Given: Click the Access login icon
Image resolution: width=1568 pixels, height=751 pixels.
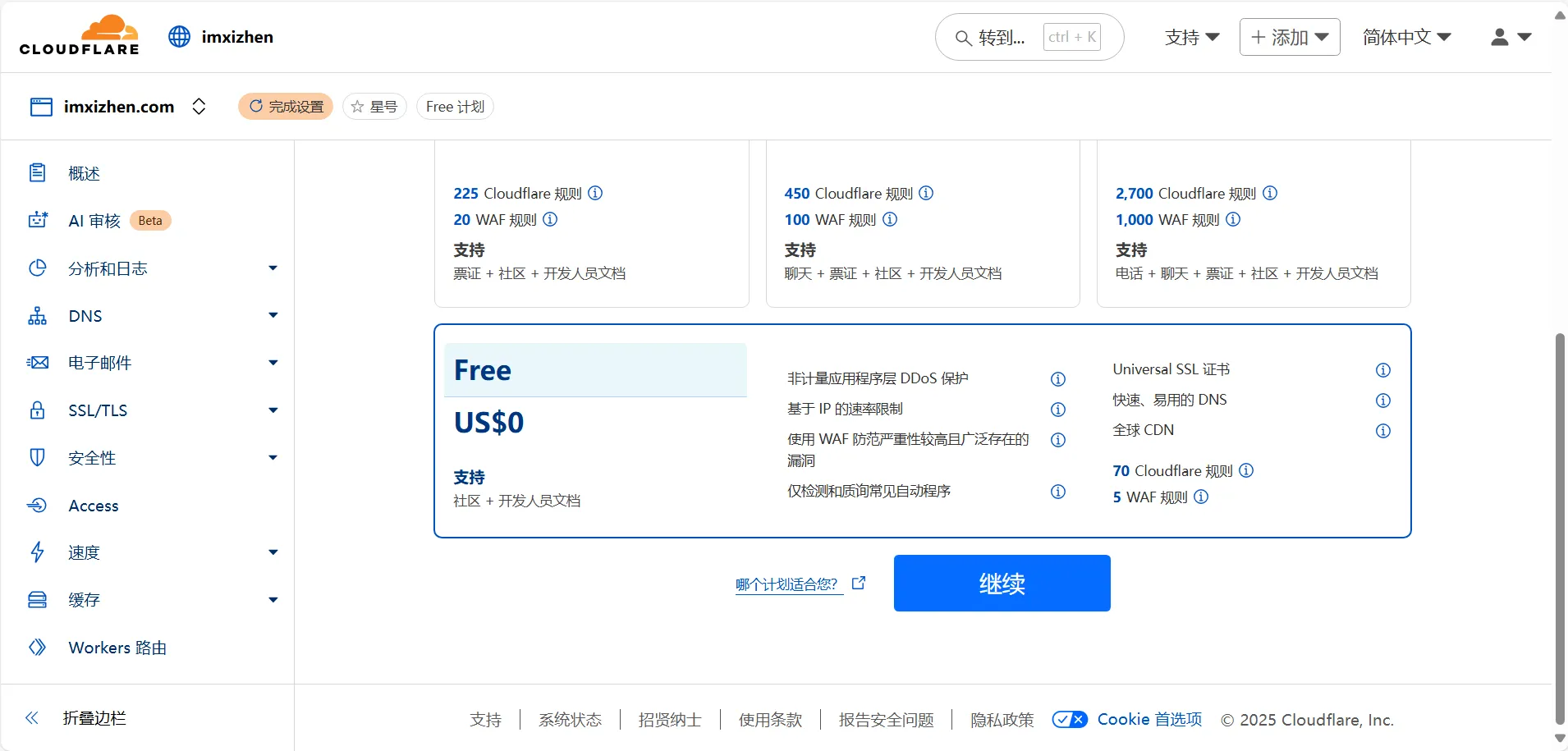Looking at the screenshot, I should (38, 506).
